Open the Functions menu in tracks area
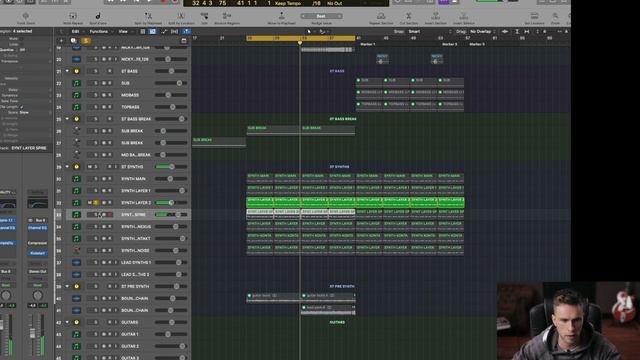This screenshot has height=360, width=640. [x=100, y=31]
